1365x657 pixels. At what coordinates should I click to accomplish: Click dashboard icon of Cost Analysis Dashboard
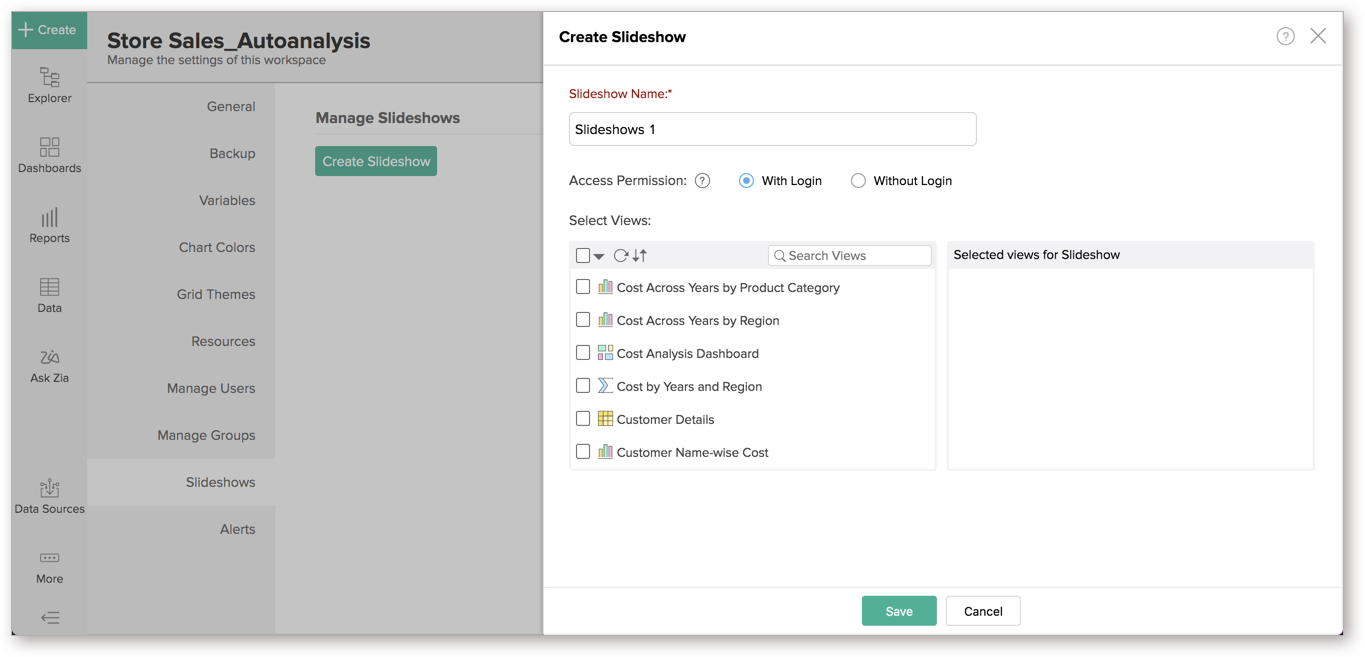[605, 353]
